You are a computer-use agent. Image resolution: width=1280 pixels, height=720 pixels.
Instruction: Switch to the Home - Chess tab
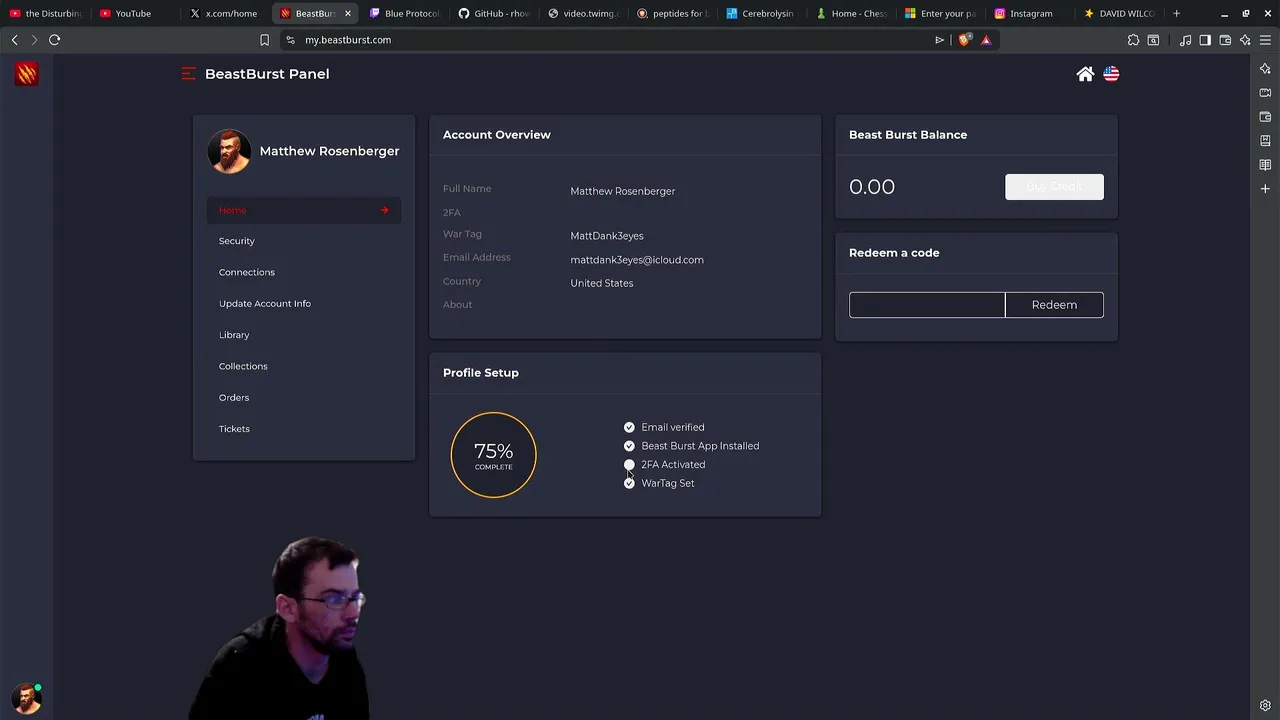(x=853, y=14)
